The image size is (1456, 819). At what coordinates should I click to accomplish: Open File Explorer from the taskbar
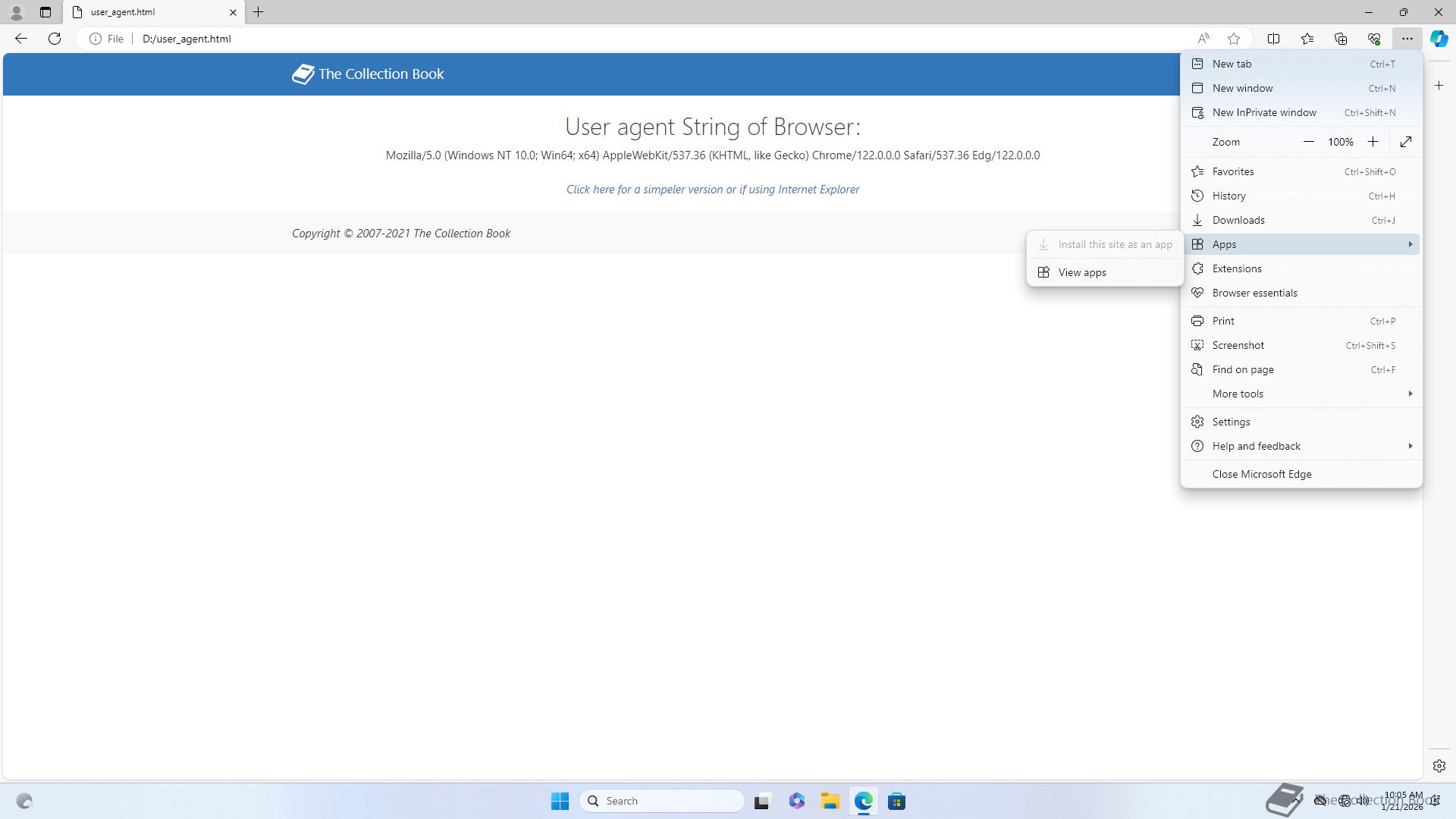pos(830,802)
